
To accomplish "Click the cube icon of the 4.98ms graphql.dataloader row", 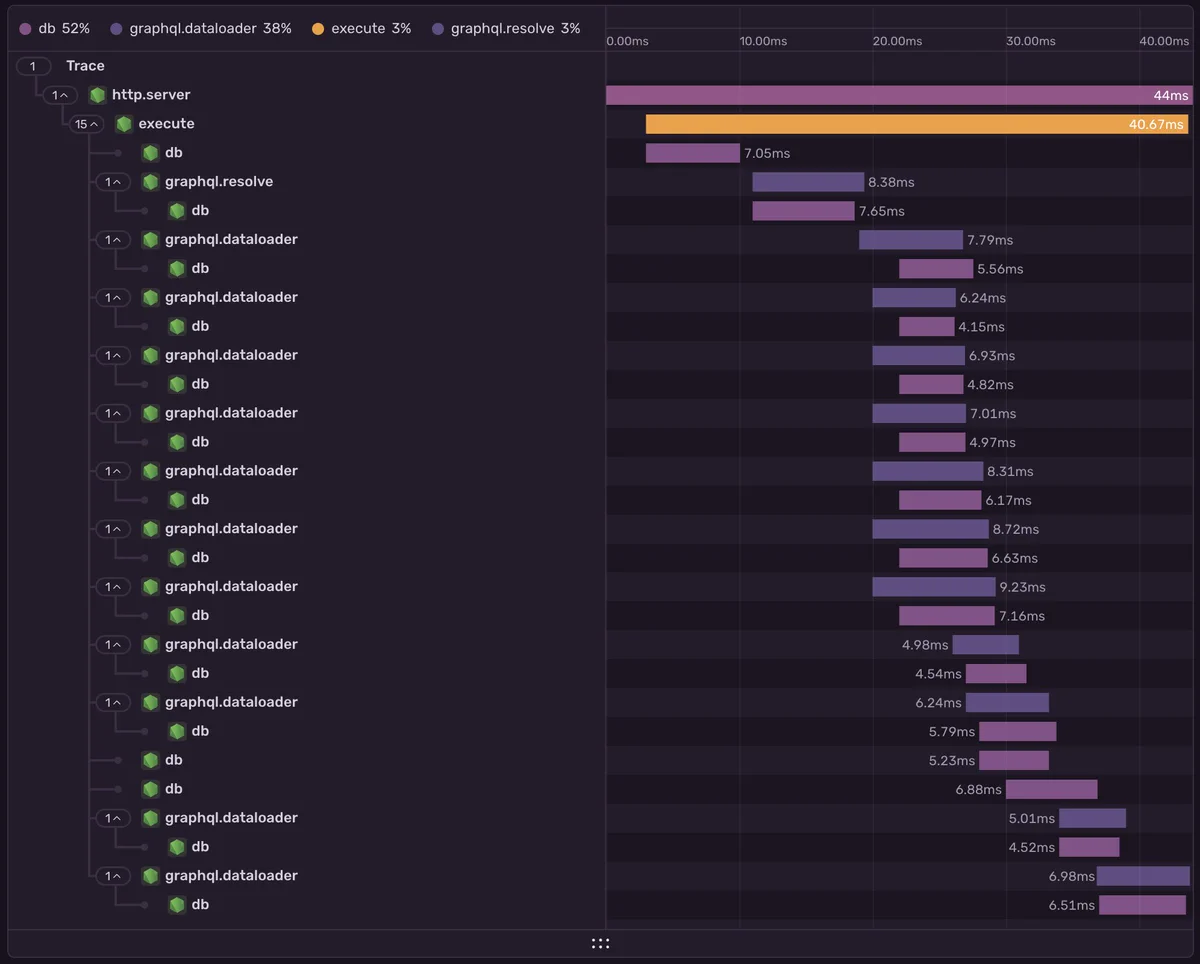I will pos(151,646).
